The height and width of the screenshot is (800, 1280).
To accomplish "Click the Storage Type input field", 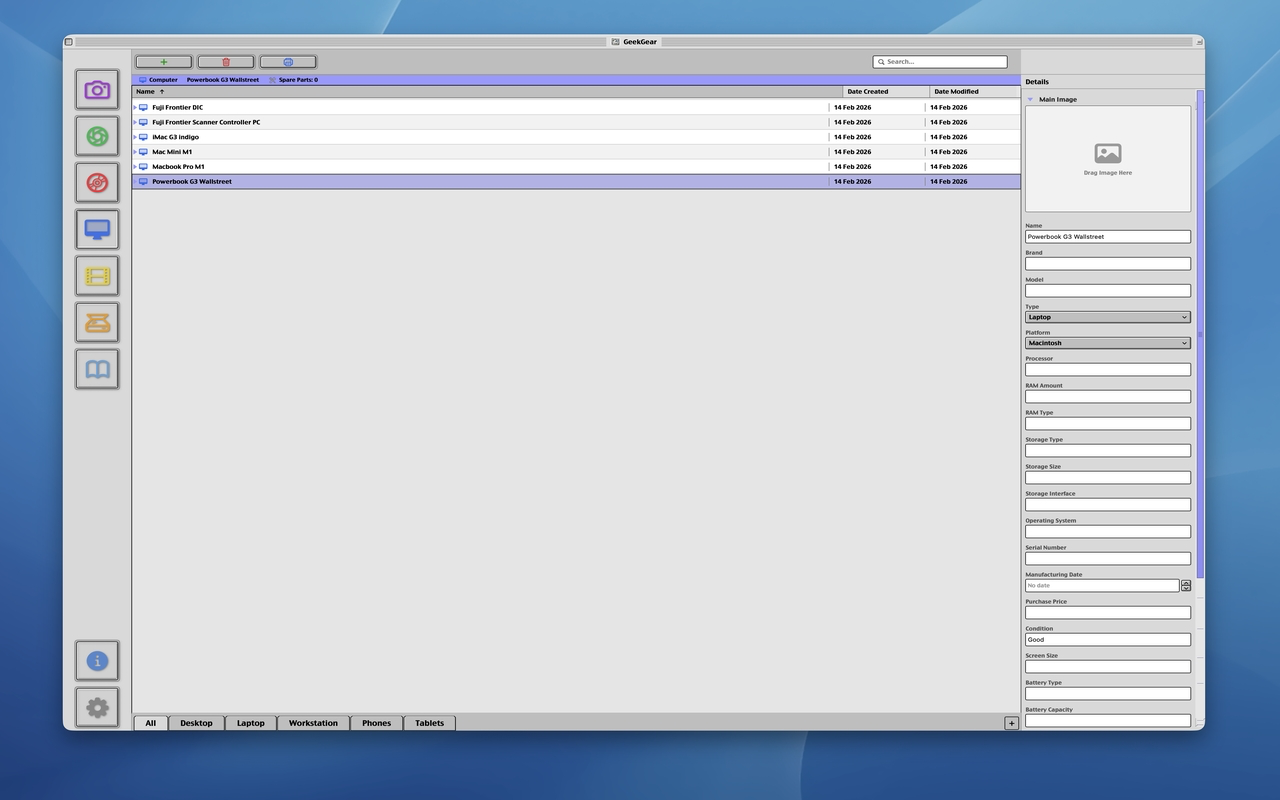I will coord(1108,451).
